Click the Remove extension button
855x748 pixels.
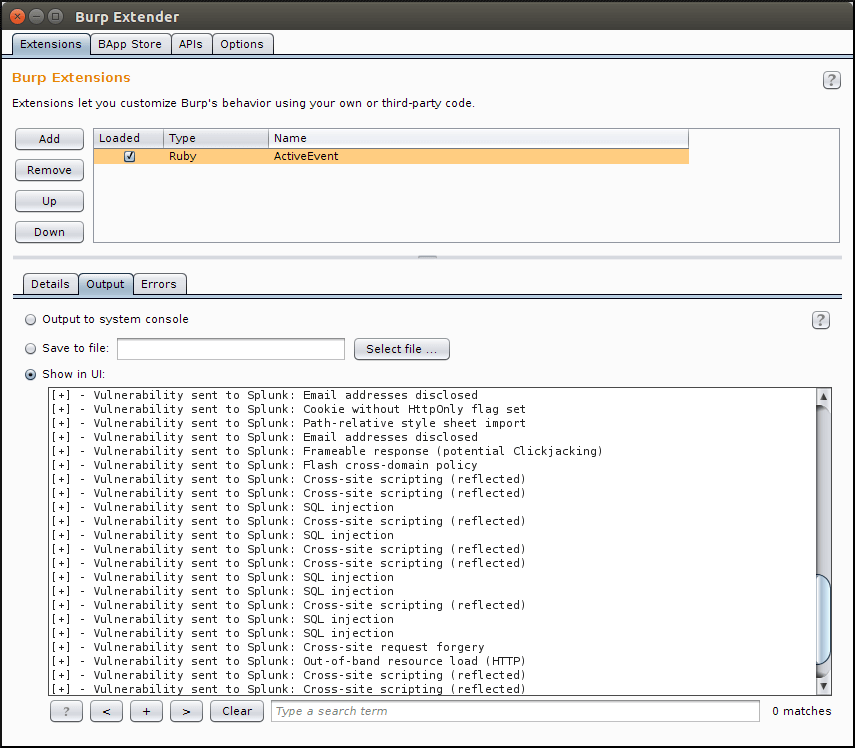coord(50,170)
